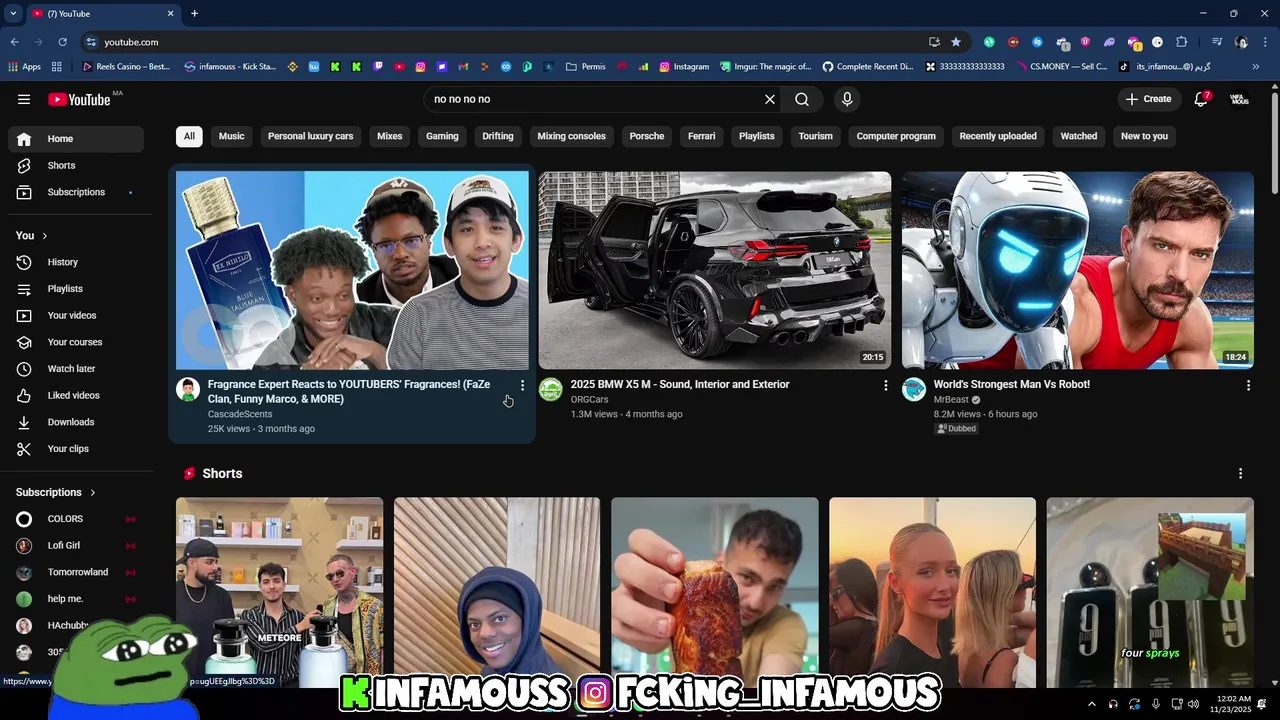1280x720 pixels.
Task: Play the 2025 BMW X5 M thumbnail
Action: 715,270
